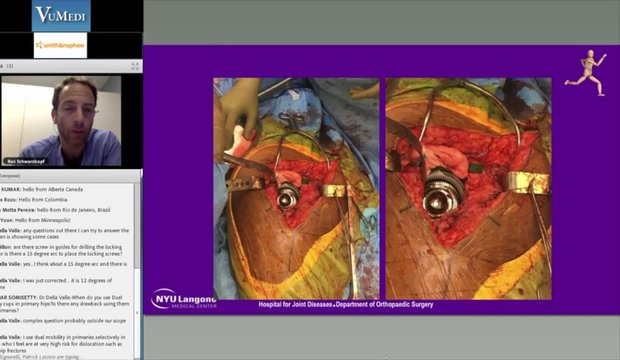This screenshot has height=360, width=620.
Task: Click the 'Hospital for Joint Diseases' footer text
Action: 295,304
